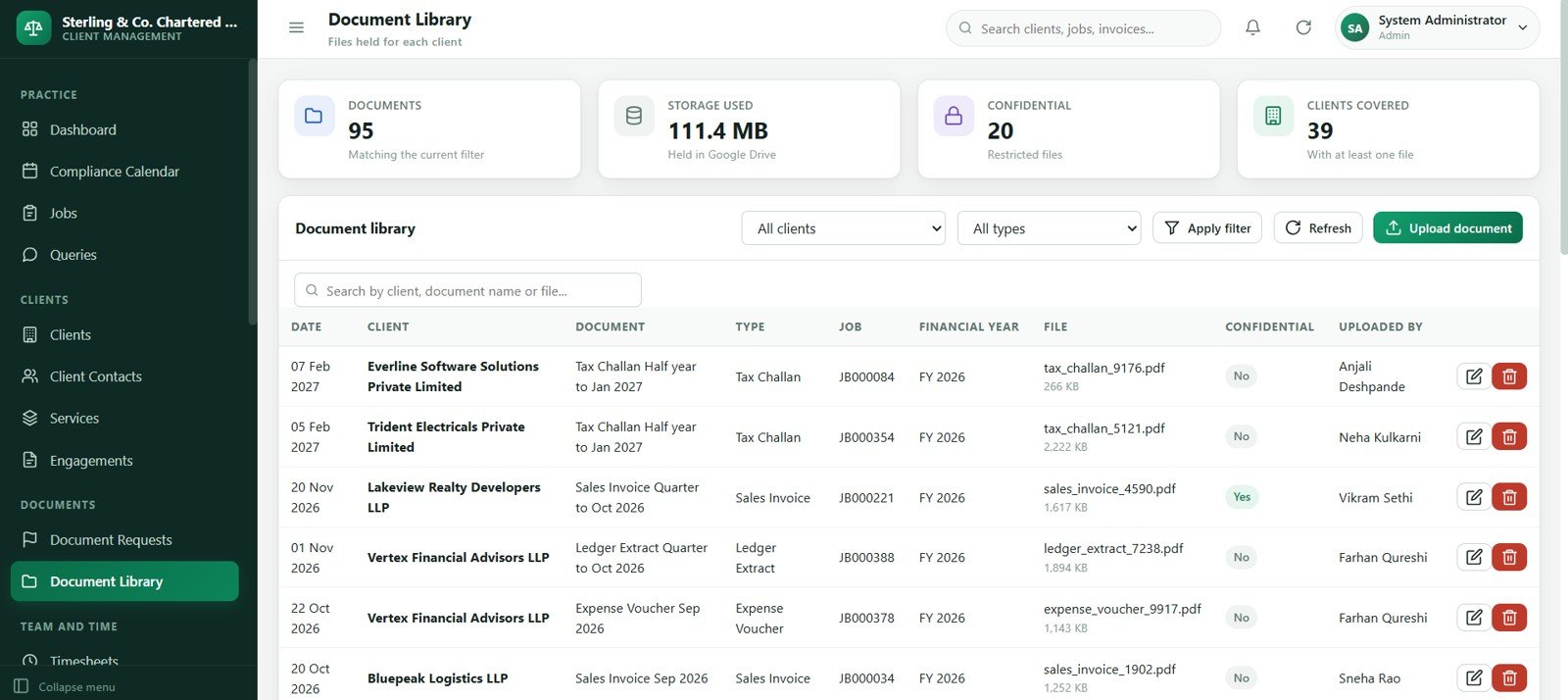Click job number JB000084

[866, 376]
